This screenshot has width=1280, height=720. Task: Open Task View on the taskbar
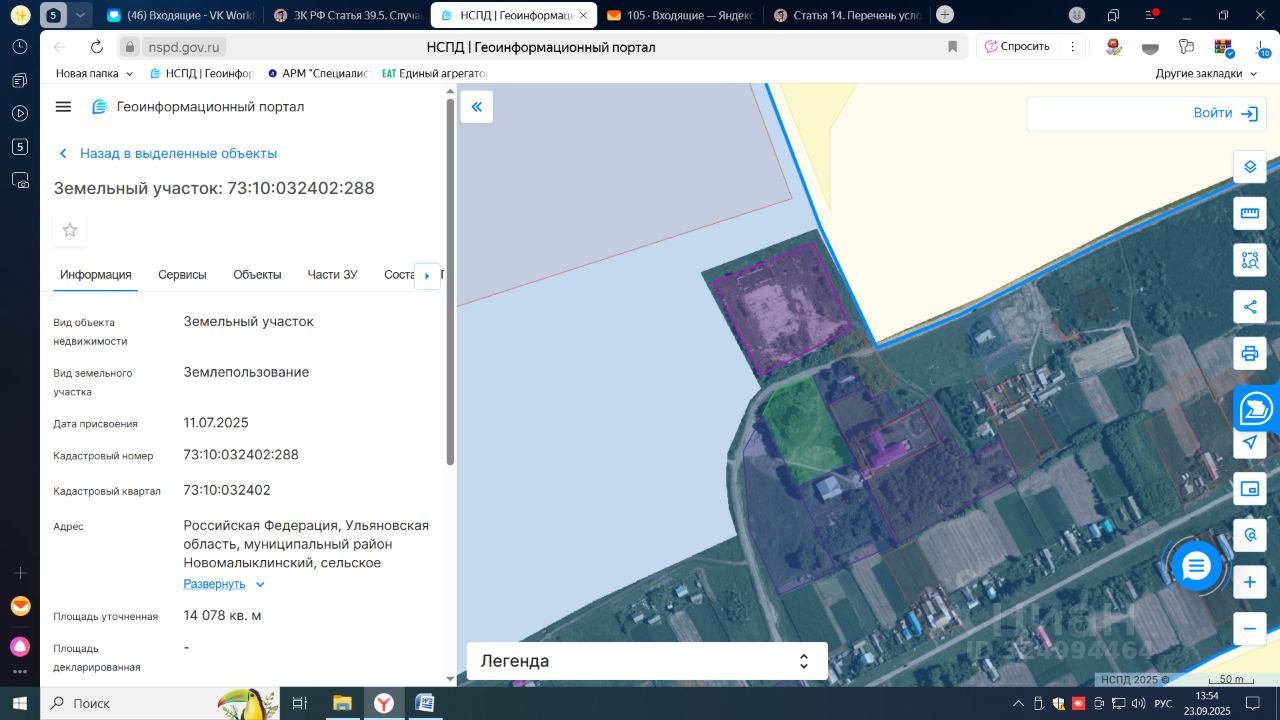pos(299,703)
